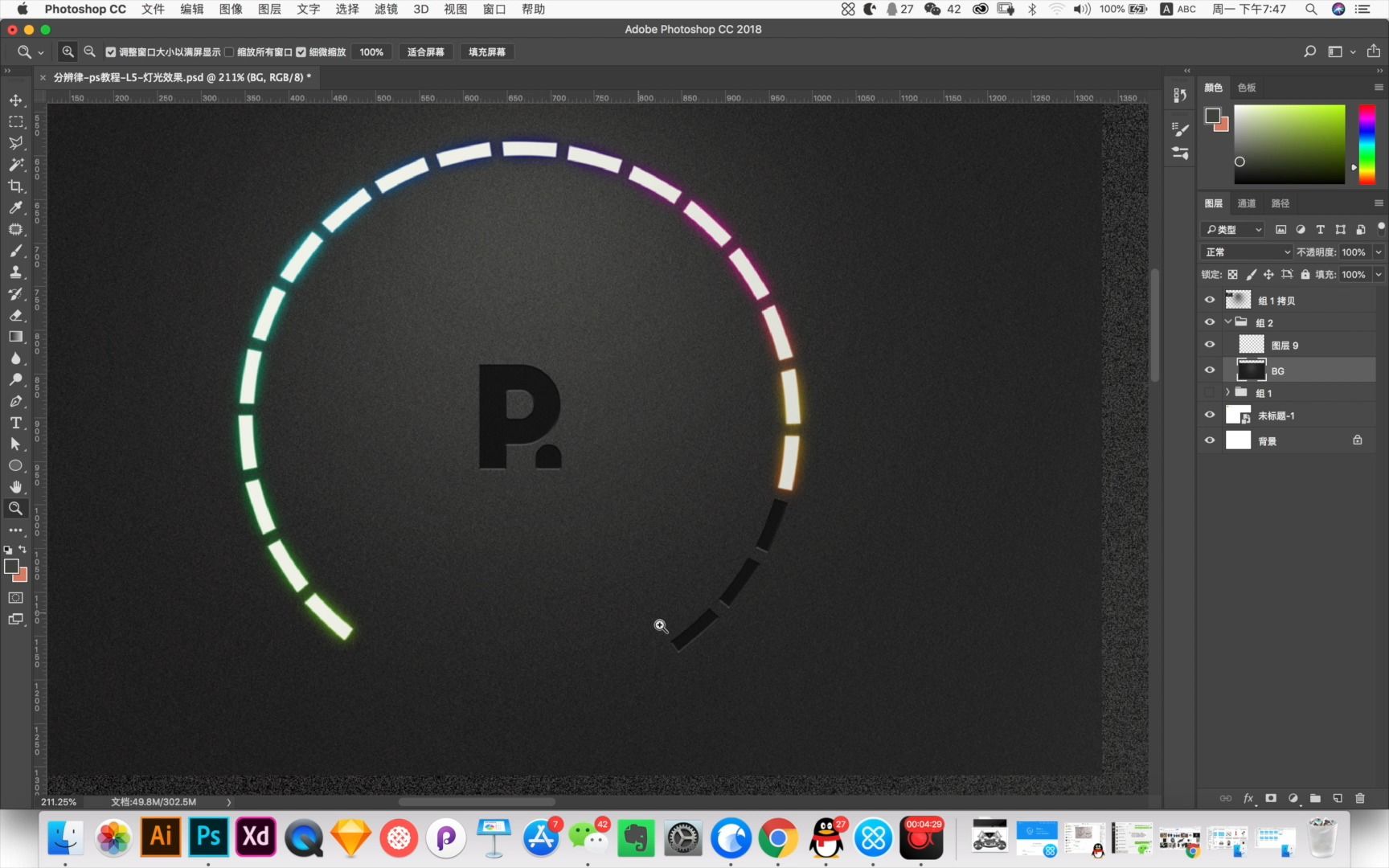
Task: Hide the 图层 9 layer
Action: pyautogui.click(x=1210, y=345)
